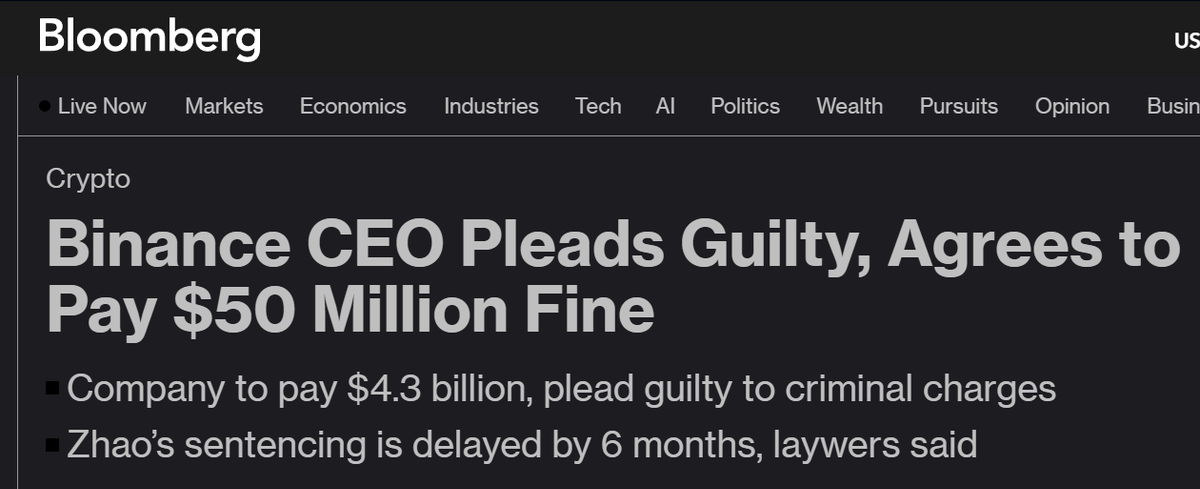Viewport: 1200px width, 489px height.
Task: Open the Live Now section
Action: [x=102, y=106]
